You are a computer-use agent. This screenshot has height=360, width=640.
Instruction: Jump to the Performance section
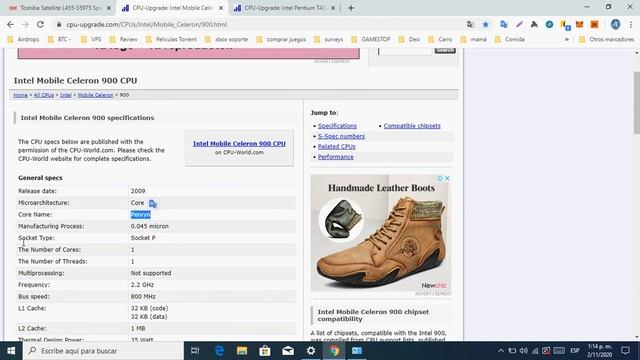point(336,157)
